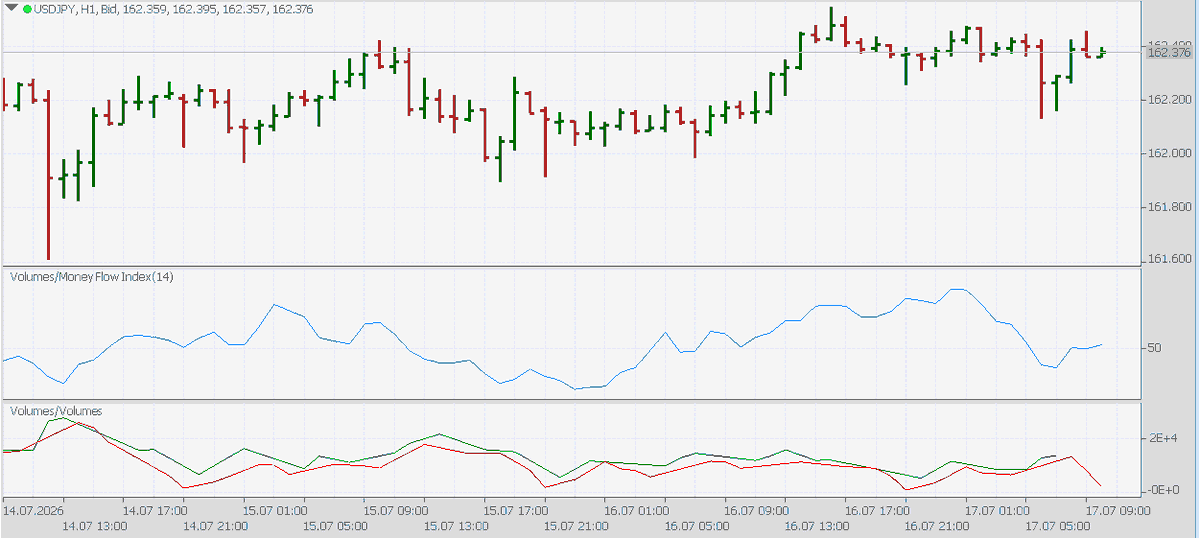Click the 16.07 13:00 time label
Screen dimensions: 1200x538
(816, 525)
